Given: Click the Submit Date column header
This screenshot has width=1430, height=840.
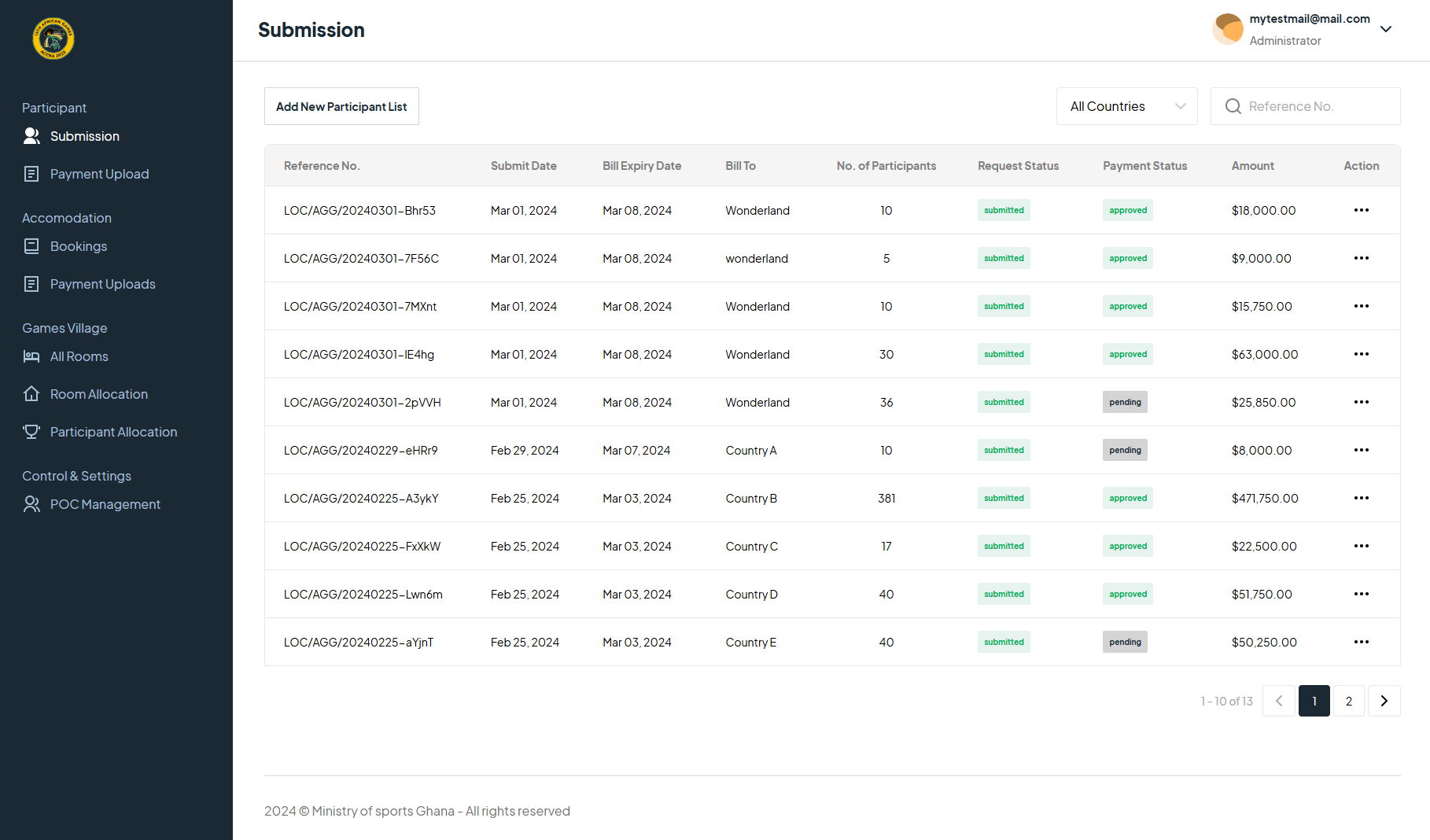Looking at the screenshot, I should [524, 166].
